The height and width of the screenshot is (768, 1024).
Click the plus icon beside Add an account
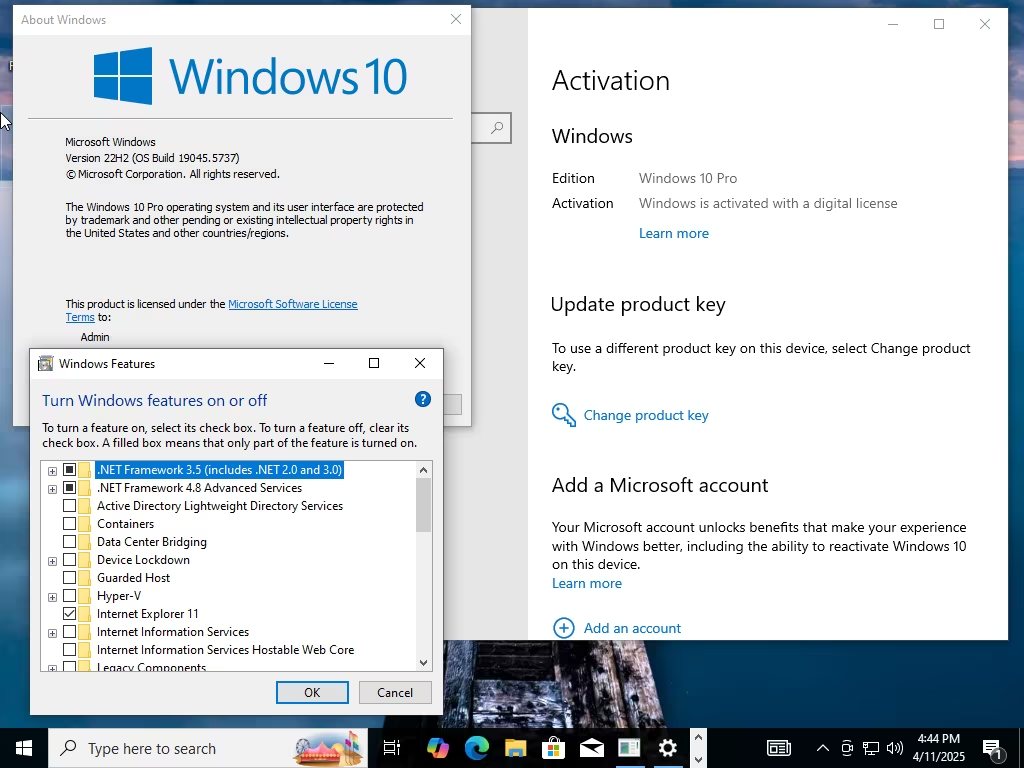[564, 628]
